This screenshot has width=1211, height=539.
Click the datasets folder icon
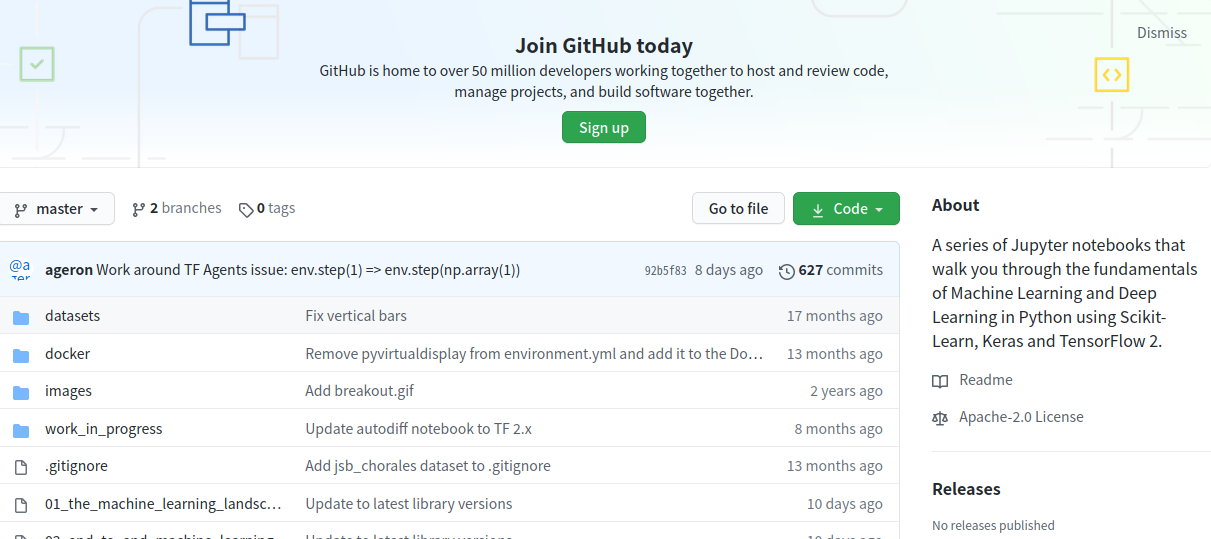(x=21, y=317)
